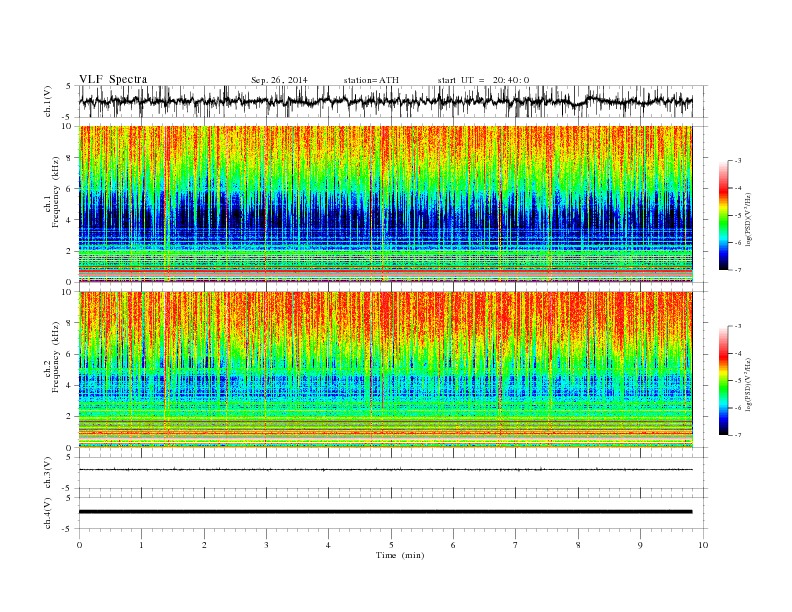
Task: Click the ch.1 'log(PSD)(V²/Hz)' colorbar label
Action: [x=749, y=219]
